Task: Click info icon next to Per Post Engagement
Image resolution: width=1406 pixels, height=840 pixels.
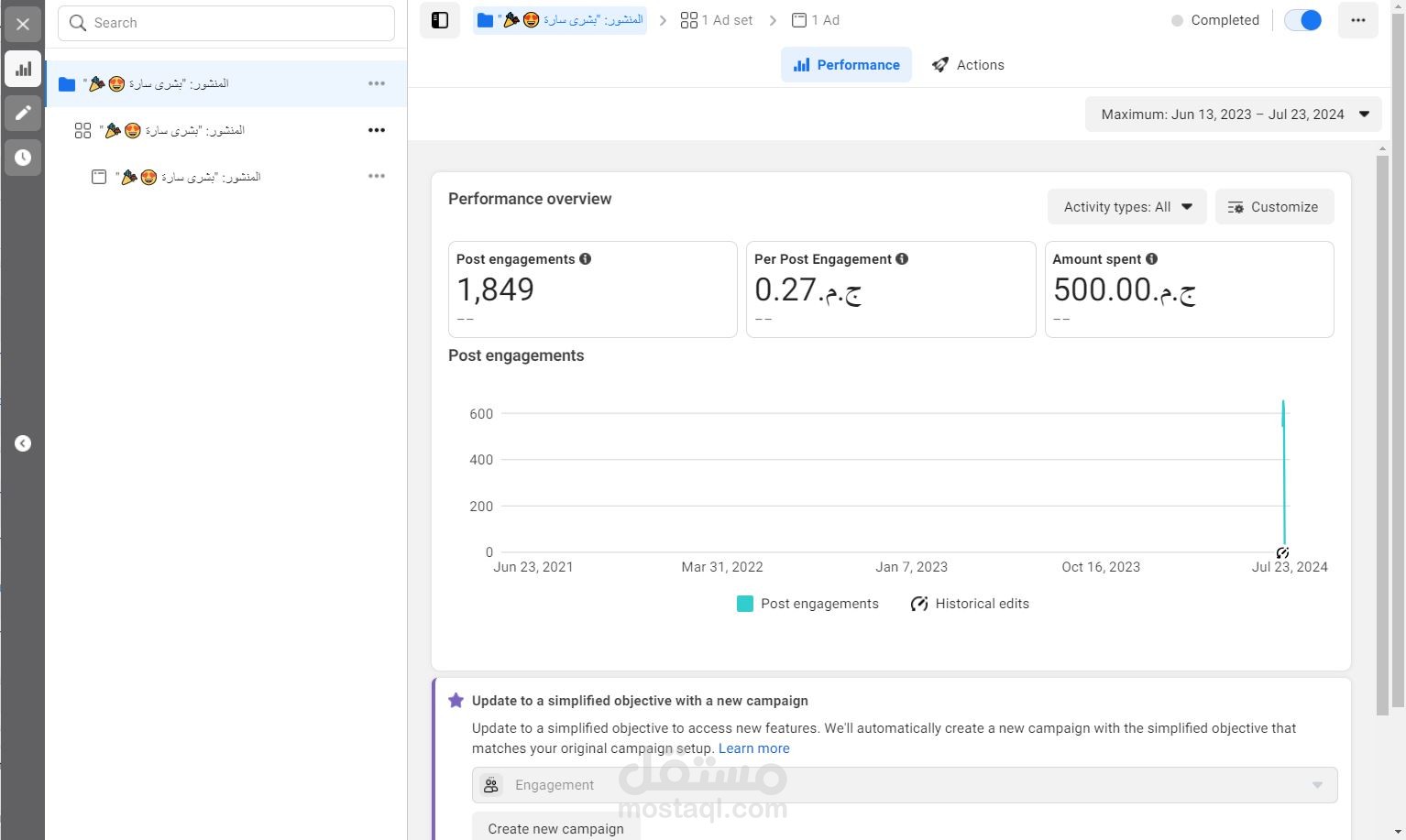Action: click(x=902, y=259)
